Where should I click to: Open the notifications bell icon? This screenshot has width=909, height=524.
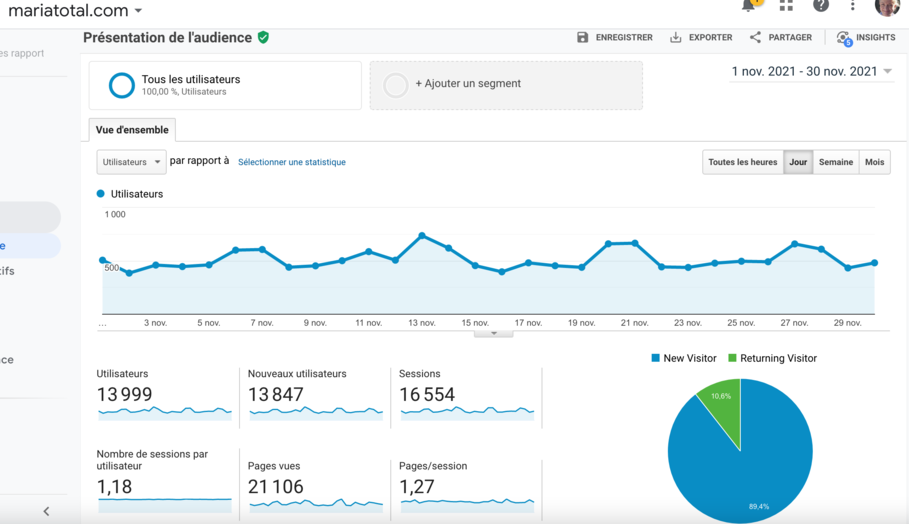[x=749, y=6]
